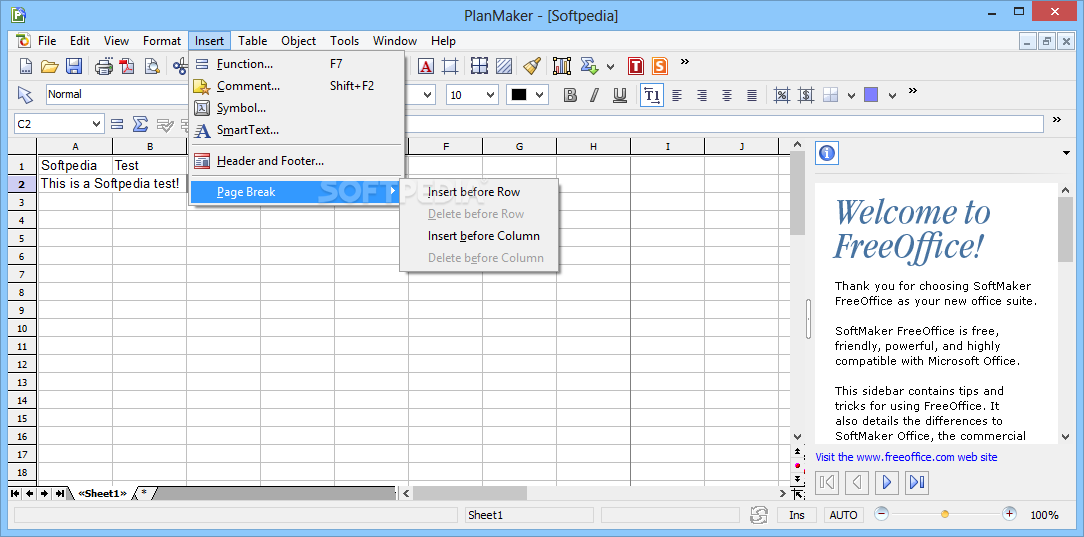Screen dimensions: 1084x537
Task: Toggle justified alignment
Action: [x=752, y=95]
